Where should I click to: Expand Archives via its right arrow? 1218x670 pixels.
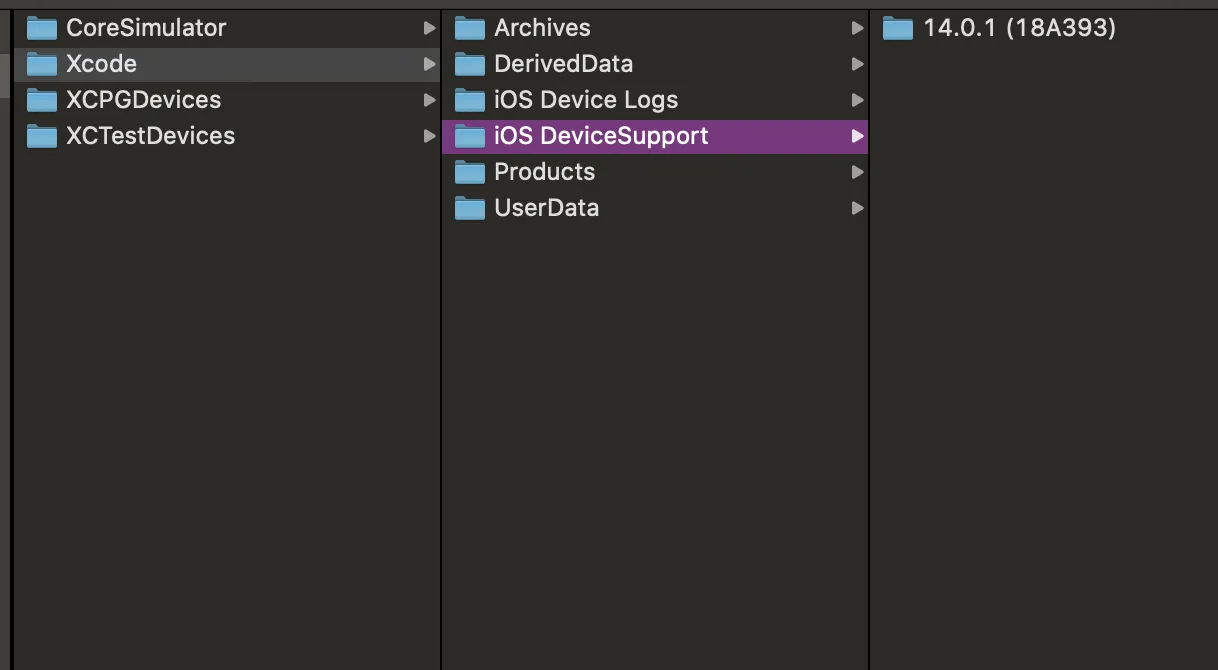[x=857, y=28]
